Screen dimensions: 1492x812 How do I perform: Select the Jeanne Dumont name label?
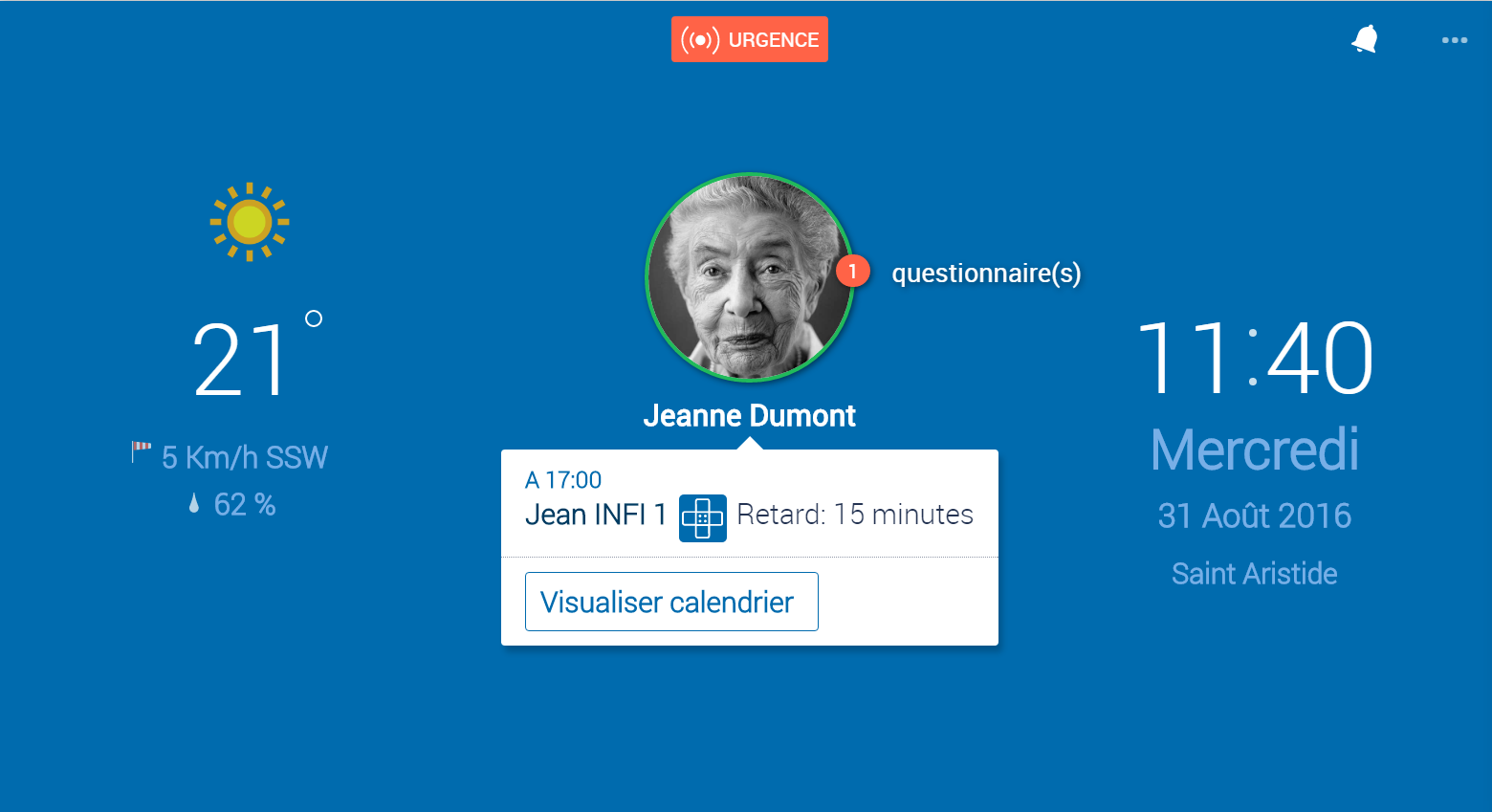[x=749, y=416]
